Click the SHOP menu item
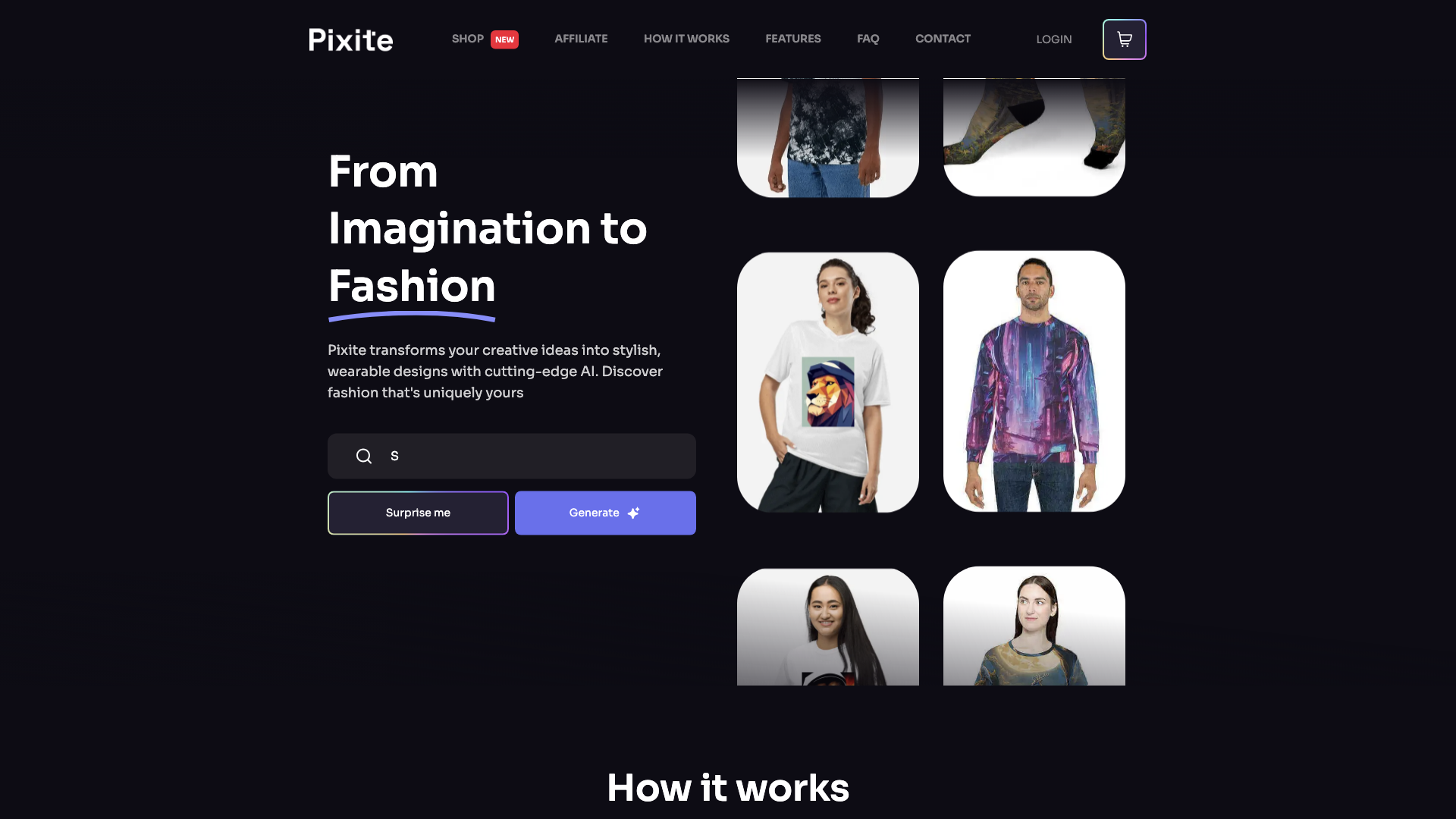This screenshot has height=819, width=1456. click(x=467, y=39)
